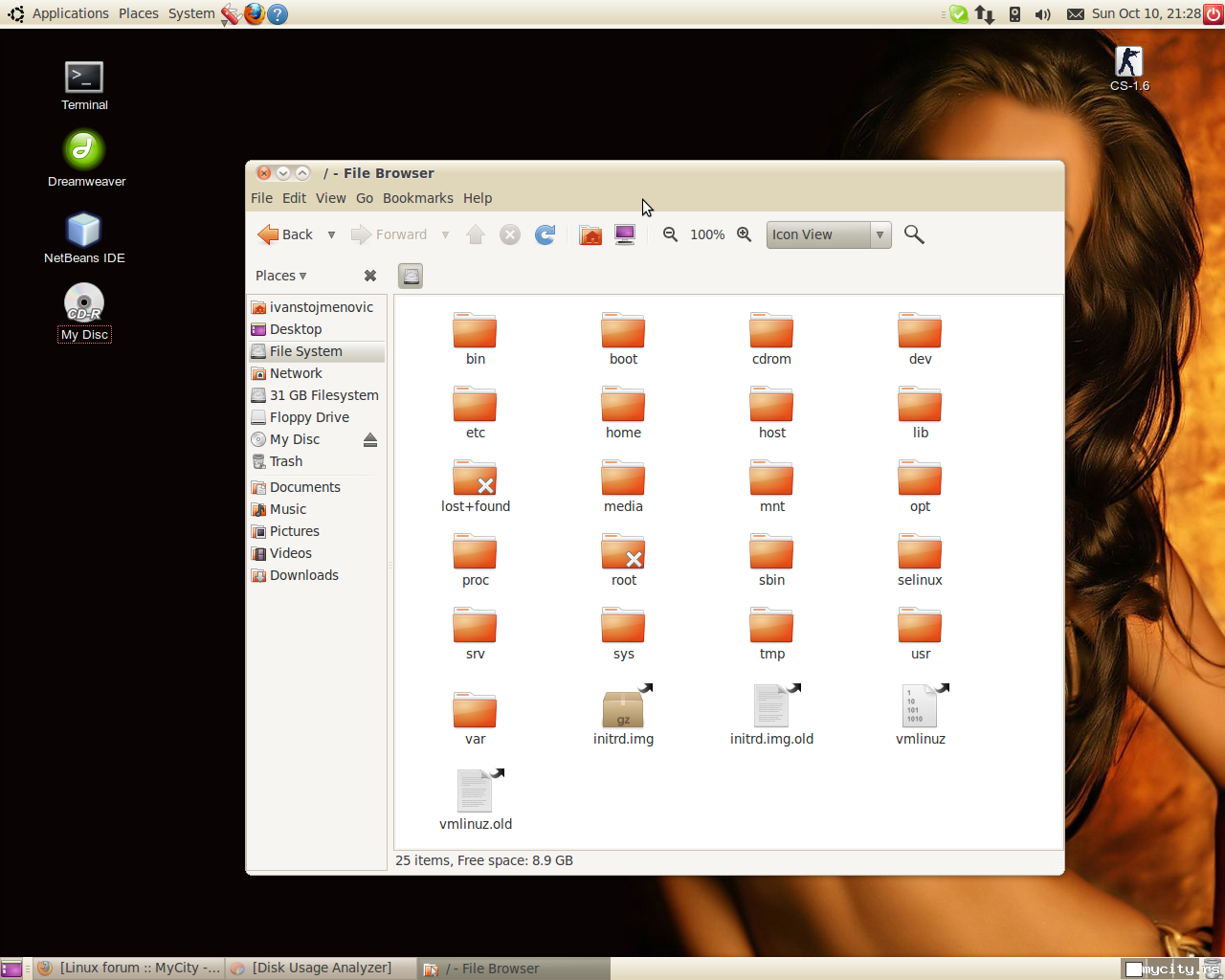
Task: Click the Zoom In magnifier icon
Action: pos(744,234)
